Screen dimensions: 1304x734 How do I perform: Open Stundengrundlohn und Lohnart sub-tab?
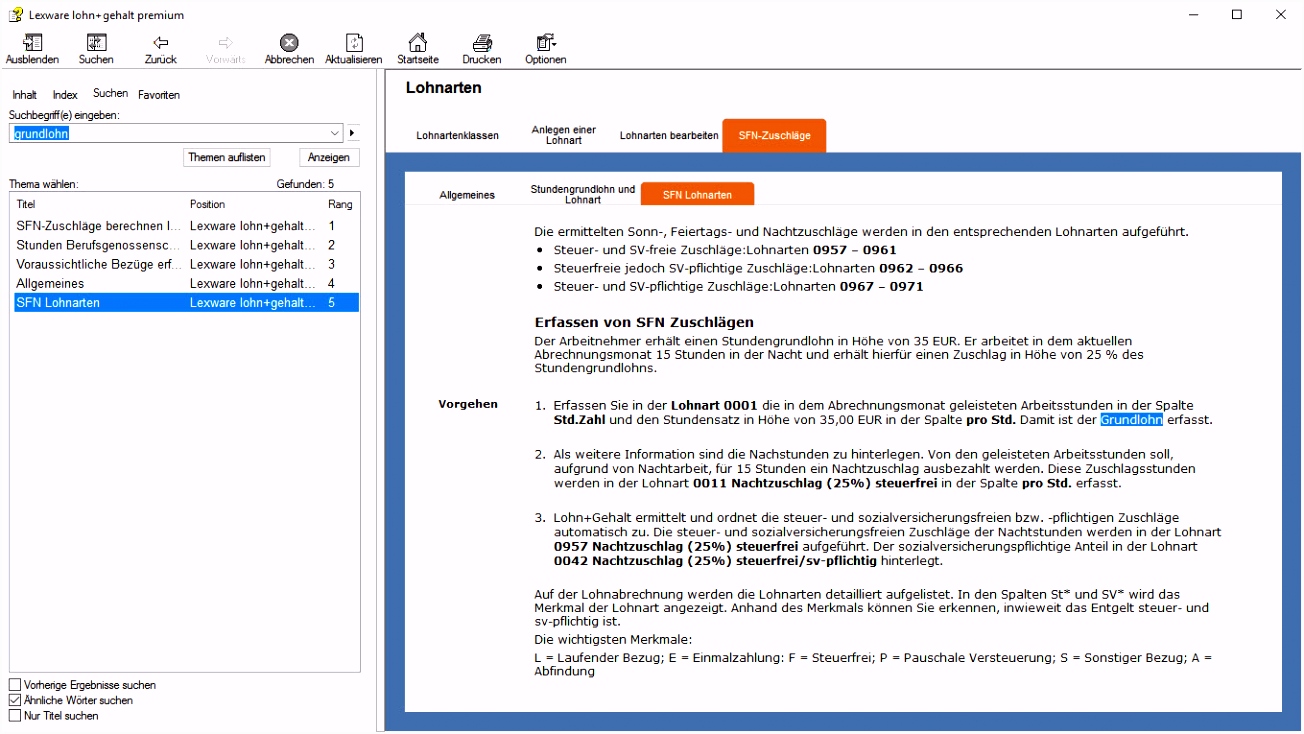pyautogui.click(x=582, y=194)
